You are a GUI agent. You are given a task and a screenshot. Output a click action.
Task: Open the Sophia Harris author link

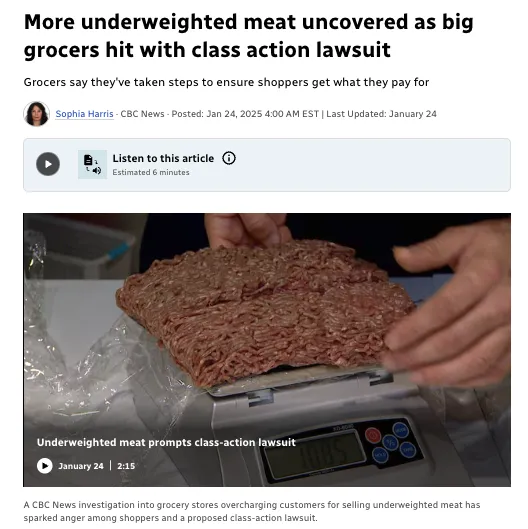84,114
